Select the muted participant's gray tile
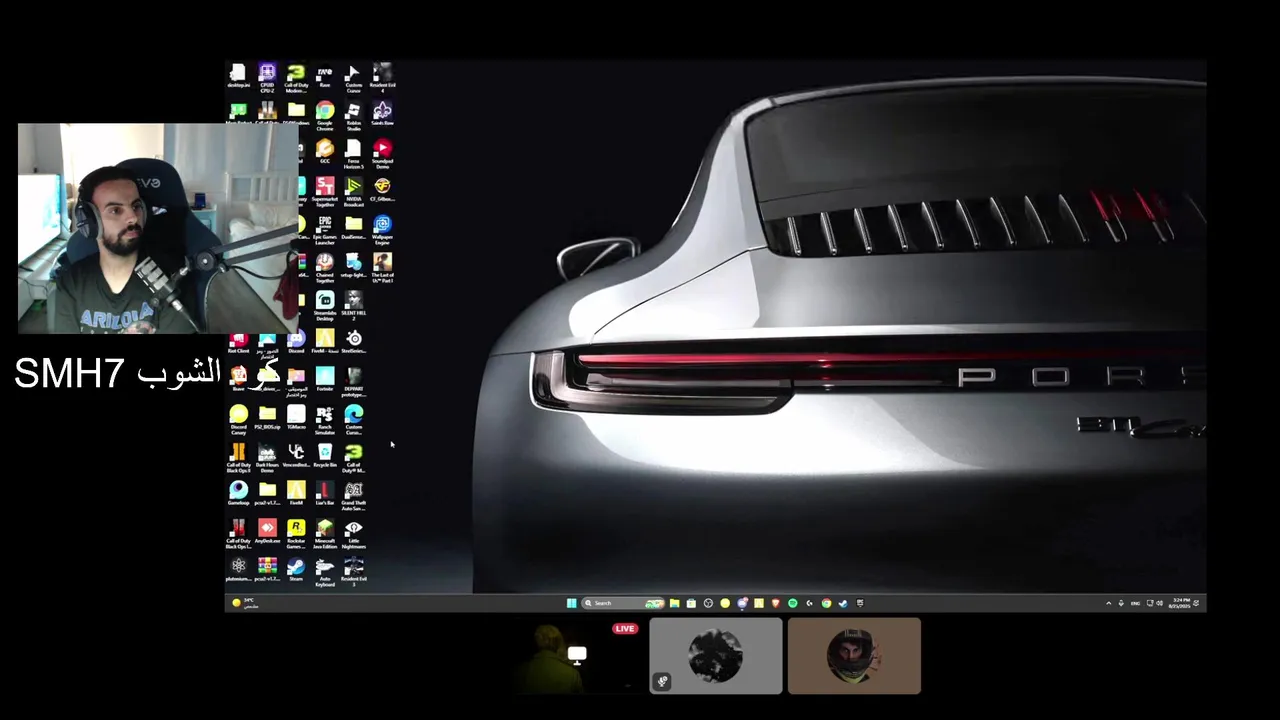This screenshot has height=720, width=1280. pyautogui.click(x=716, y=656)
